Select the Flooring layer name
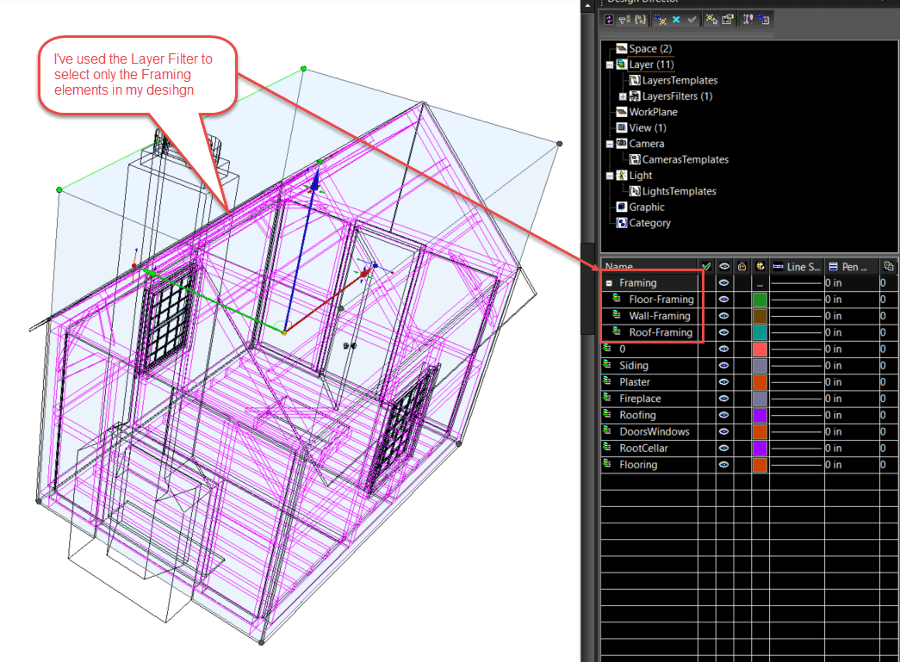Viewport: 900px width, 662px height. [x=638, y=464]
